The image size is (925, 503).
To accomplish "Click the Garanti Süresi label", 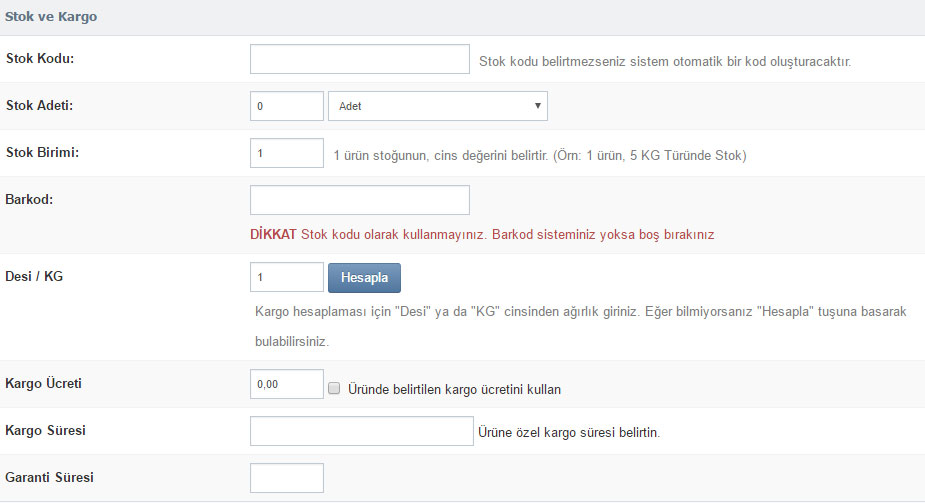I will pyautogui.click(x=50, y=477).
